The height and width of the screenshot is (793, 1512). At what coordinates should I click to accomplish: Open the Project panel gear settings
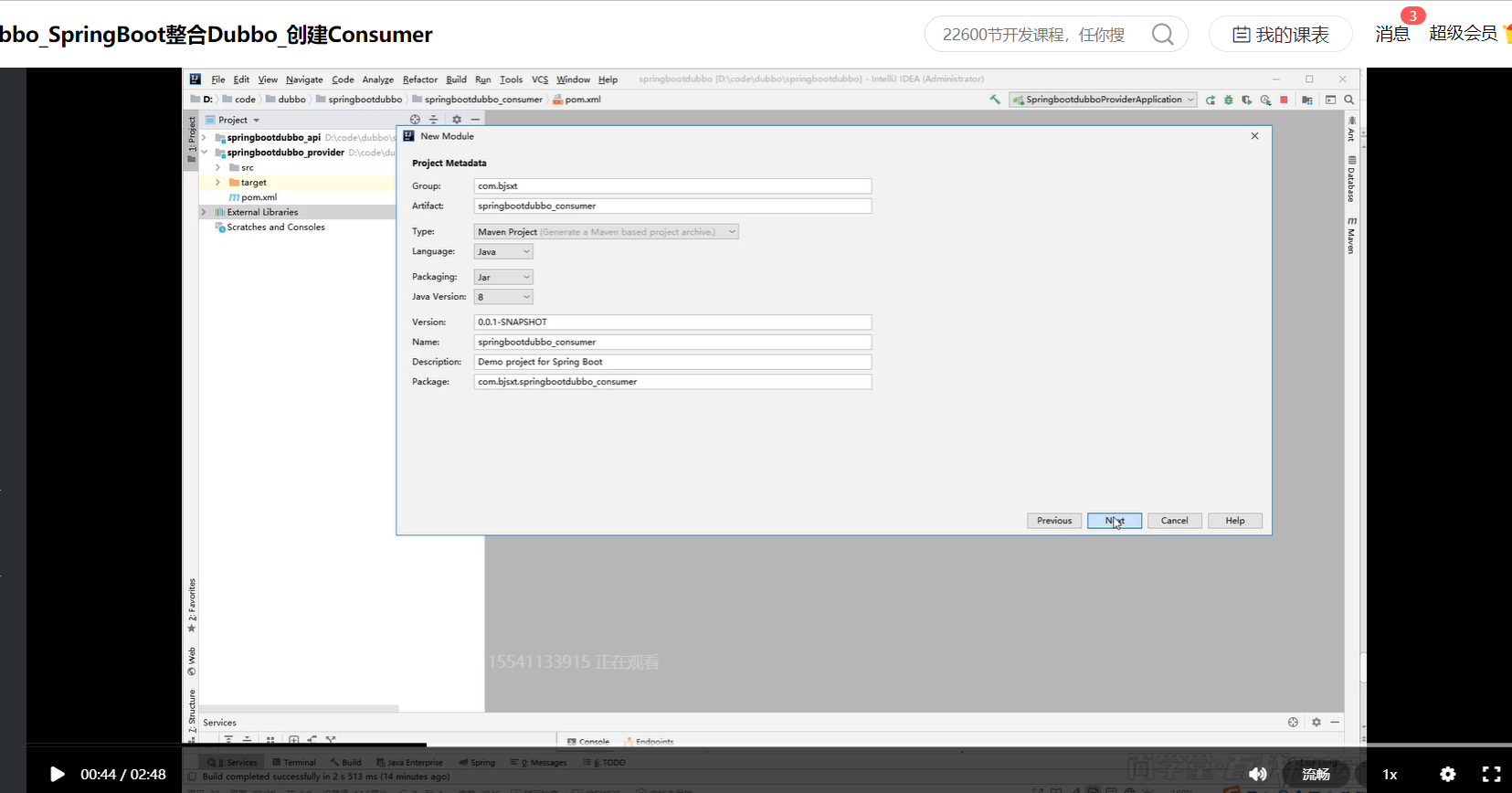[x=457, y=120]
